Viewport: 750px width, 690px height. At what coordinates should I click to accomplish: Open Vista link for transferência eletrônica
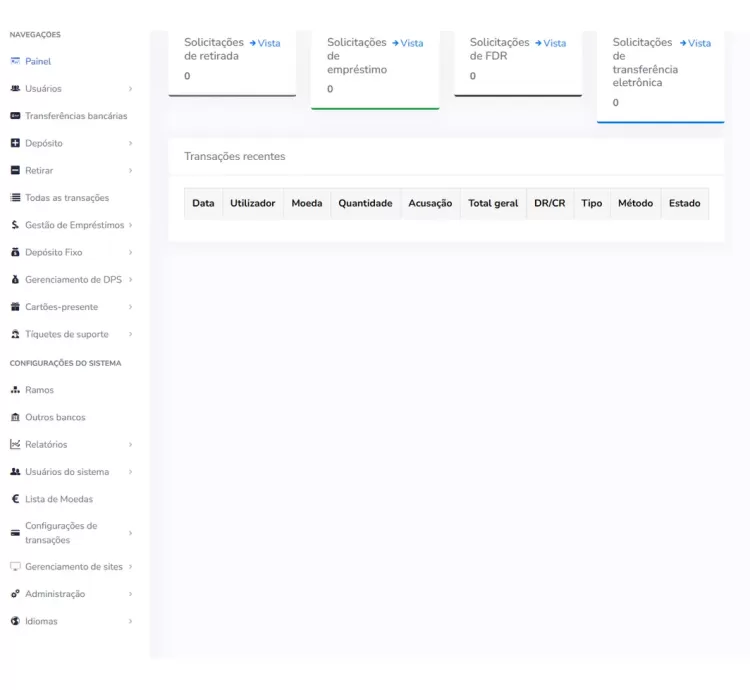695,43
